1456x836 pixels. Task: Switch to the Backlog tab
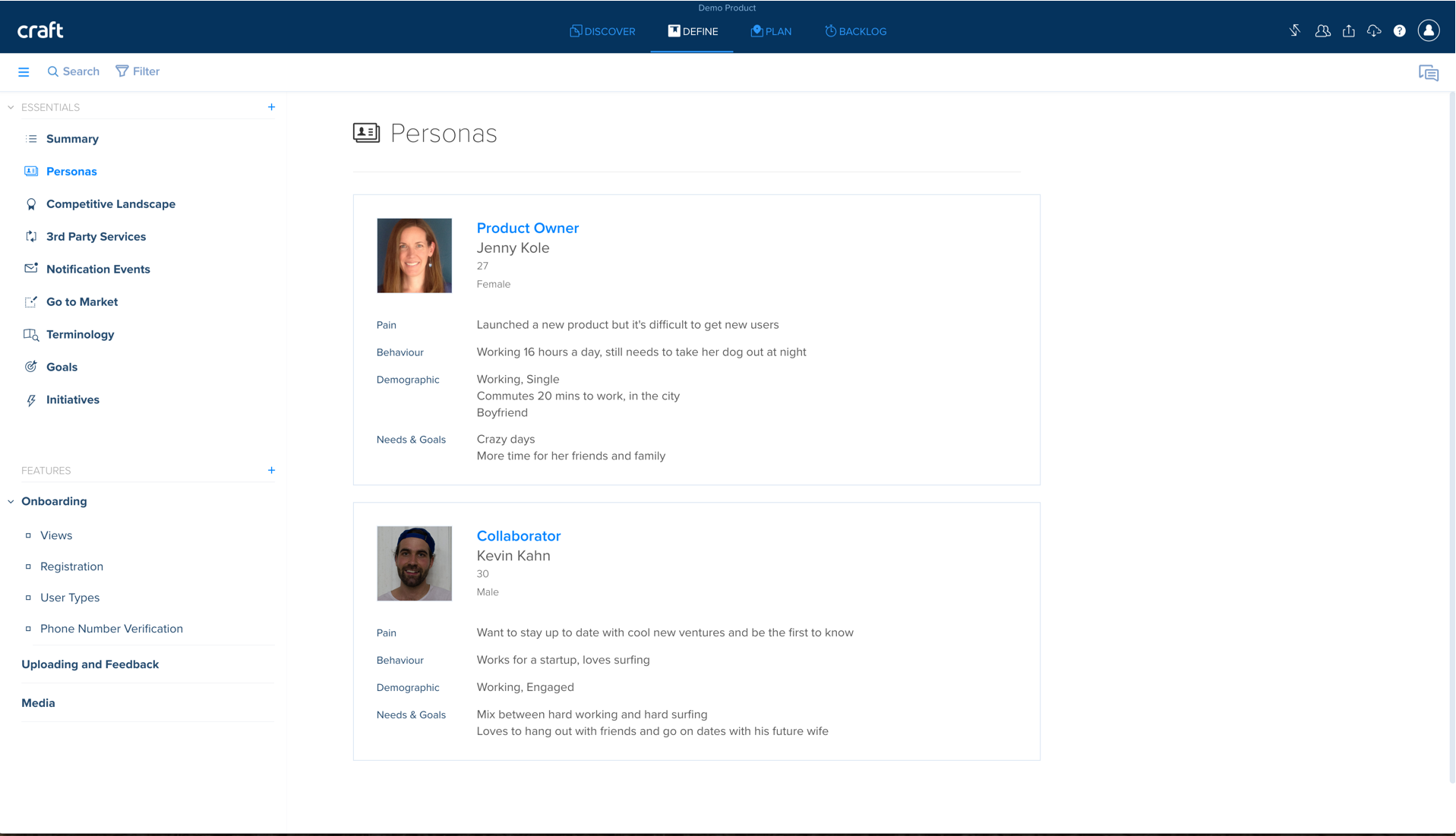[x=855, y=31]
